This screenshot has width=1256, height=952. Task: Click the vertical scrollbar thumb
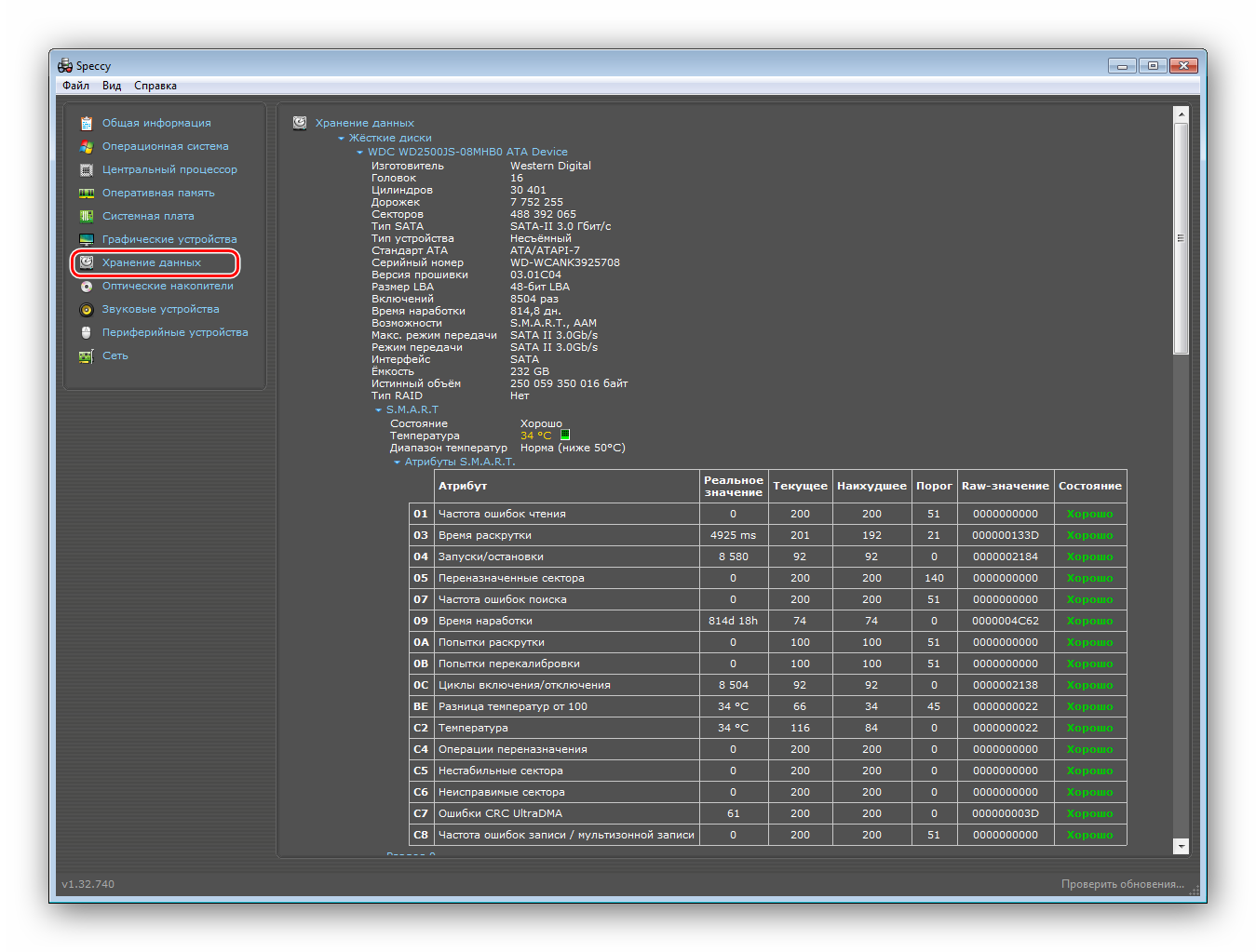[x=1182, y=238]
